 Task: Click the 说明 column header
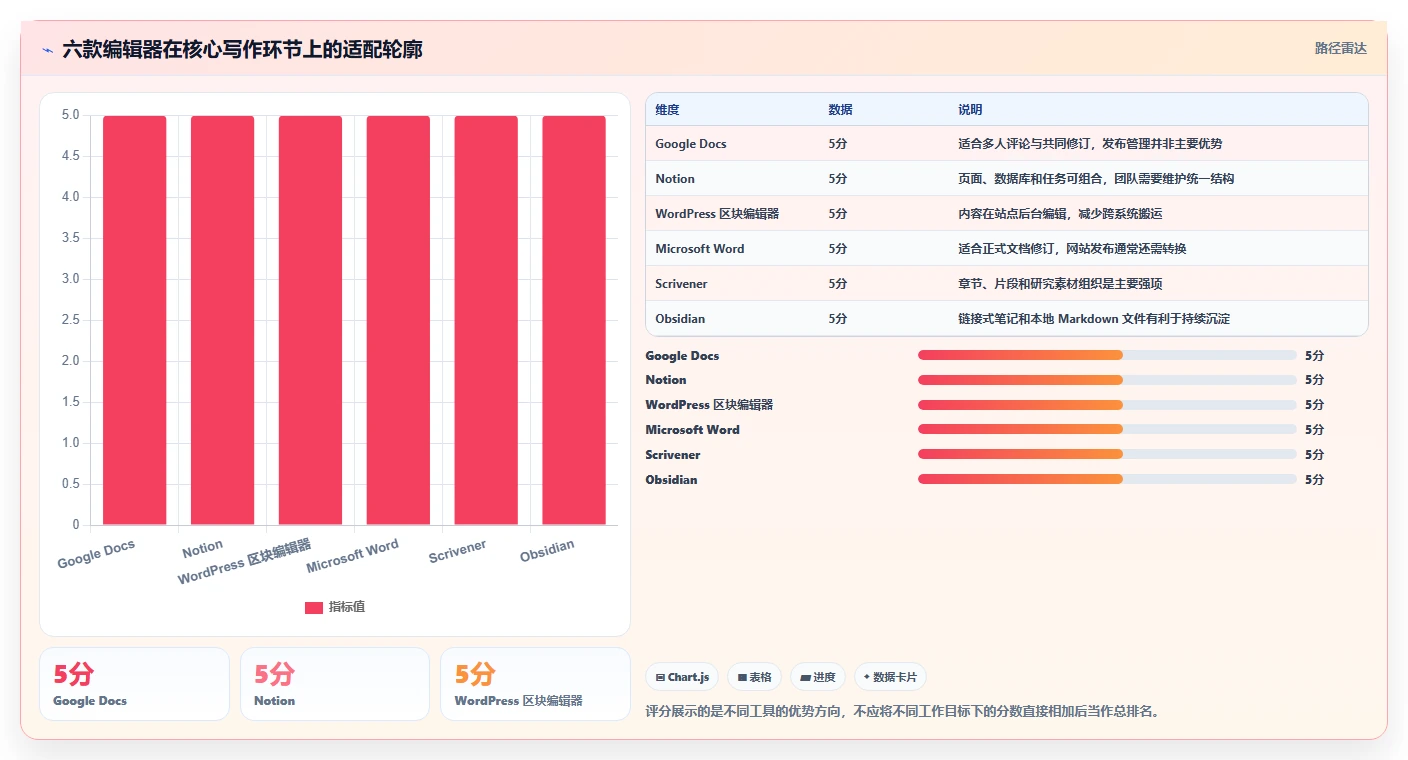tap(970, 110)
